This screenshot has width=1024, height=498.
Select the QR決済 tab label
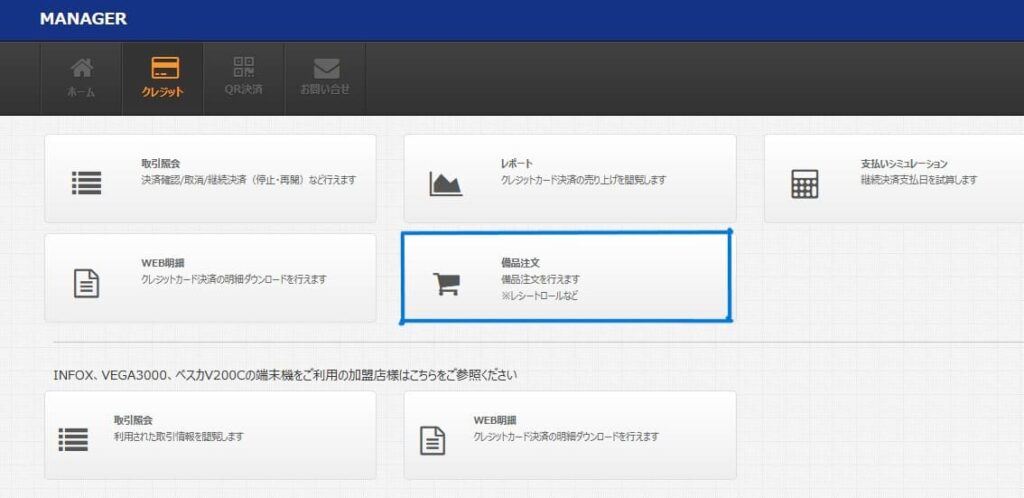(x=244, y=90)
